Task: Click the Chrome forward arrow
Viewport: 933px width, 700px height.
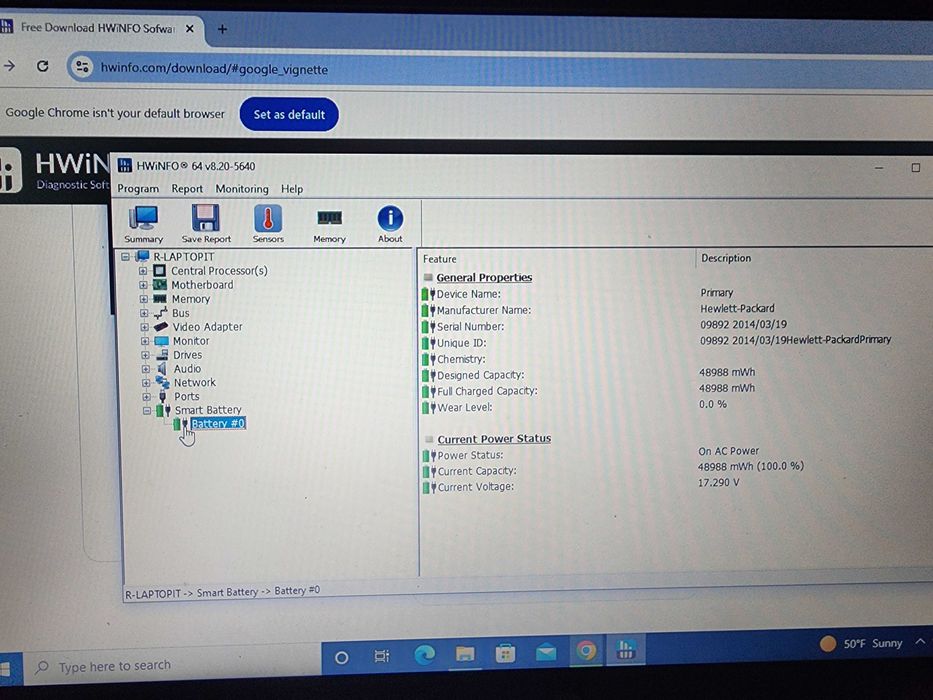Action: click(x=9, y=65)
